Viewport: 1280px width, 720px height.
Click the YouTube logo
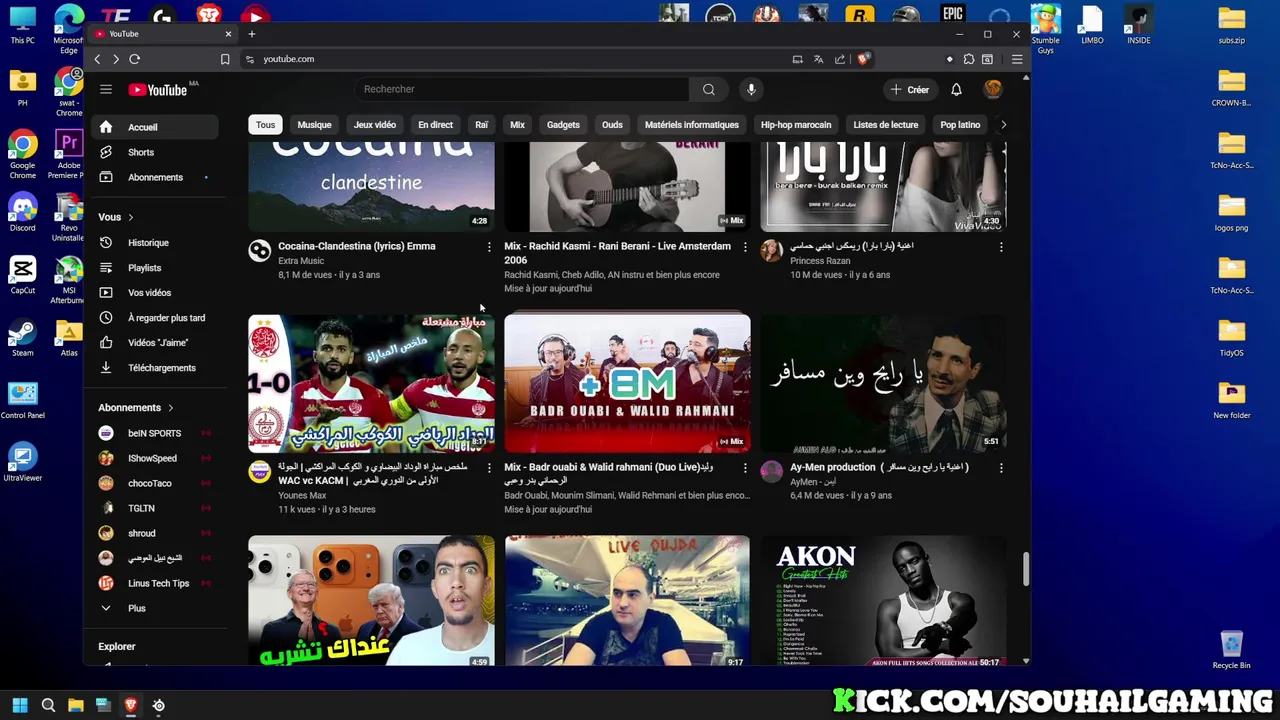(158, 90)
